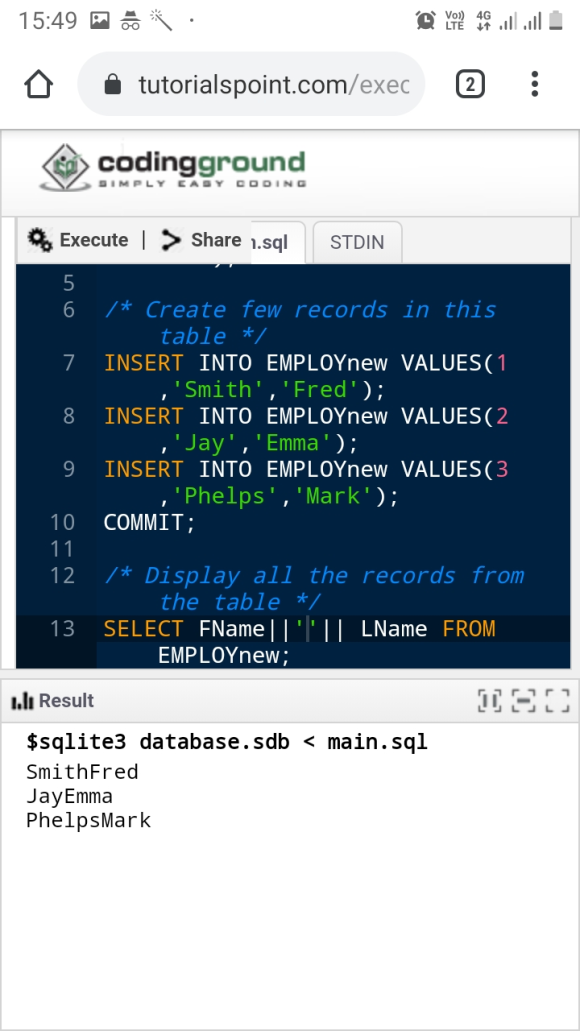The width and height of the screenshot is (580, 1031).
Task: Open the alarm icon in status bar
Action: 425,20
